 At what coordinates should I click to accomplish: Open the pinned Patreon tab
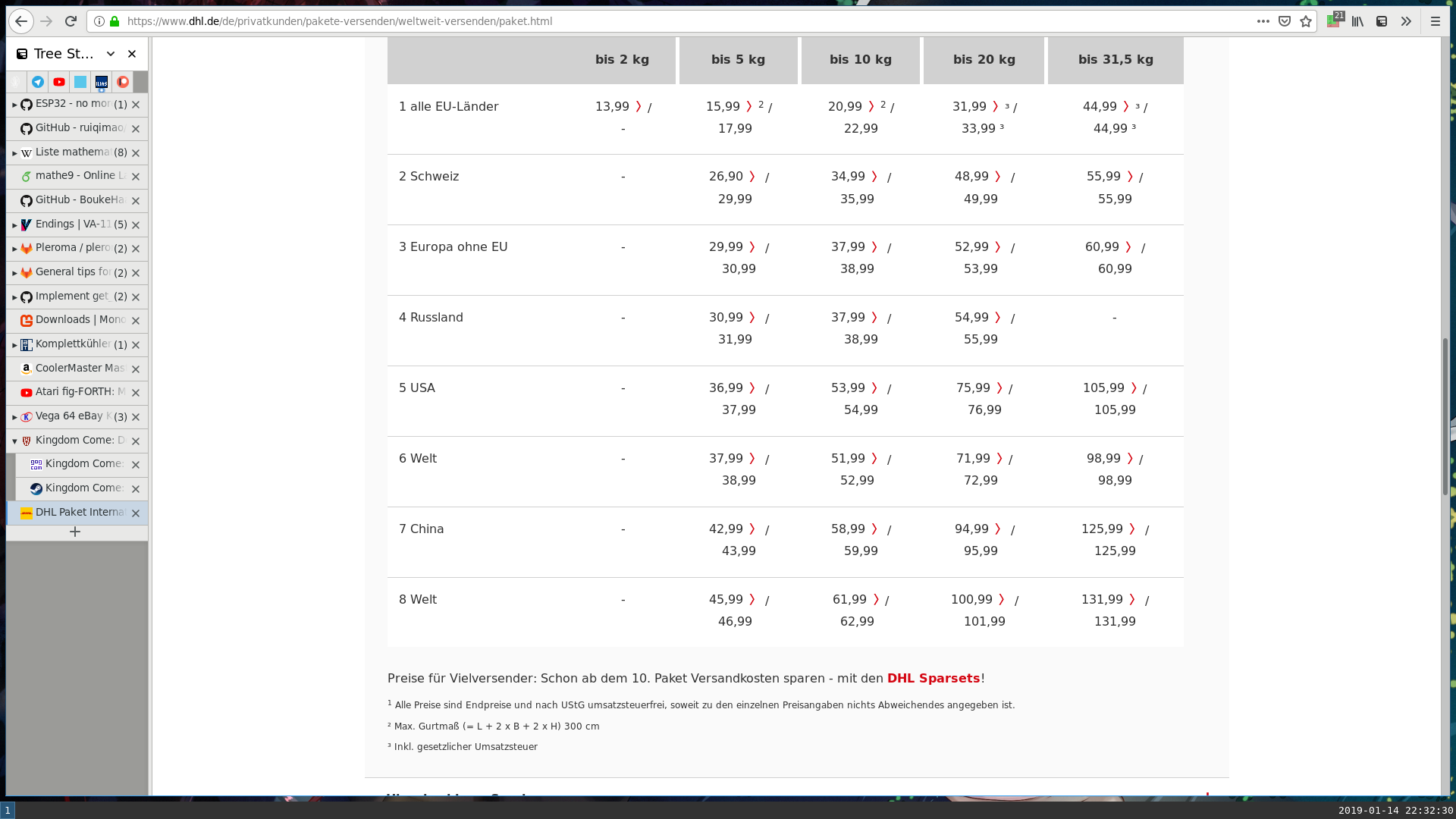123,82
